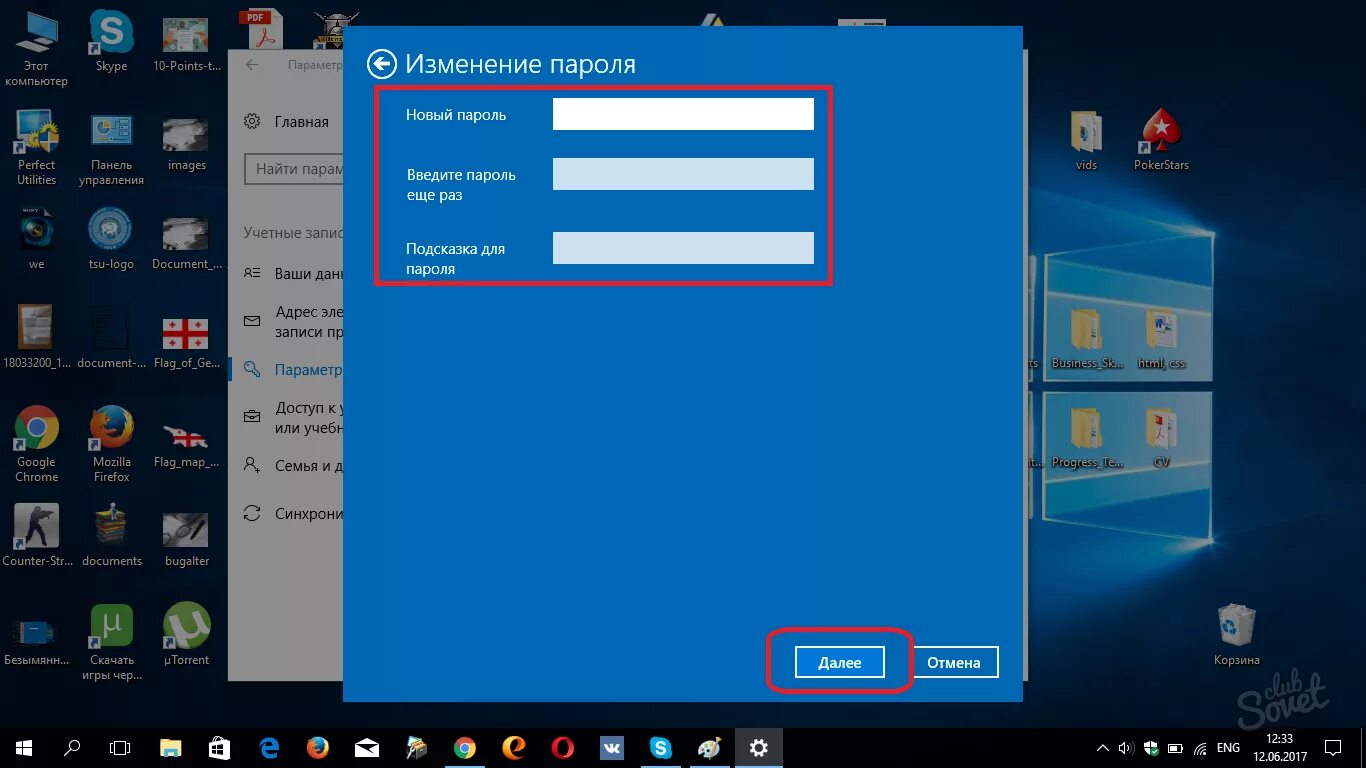Select the Корзина recycle bin icon
Screen dimensions: 1366x768
(1237, 636)
